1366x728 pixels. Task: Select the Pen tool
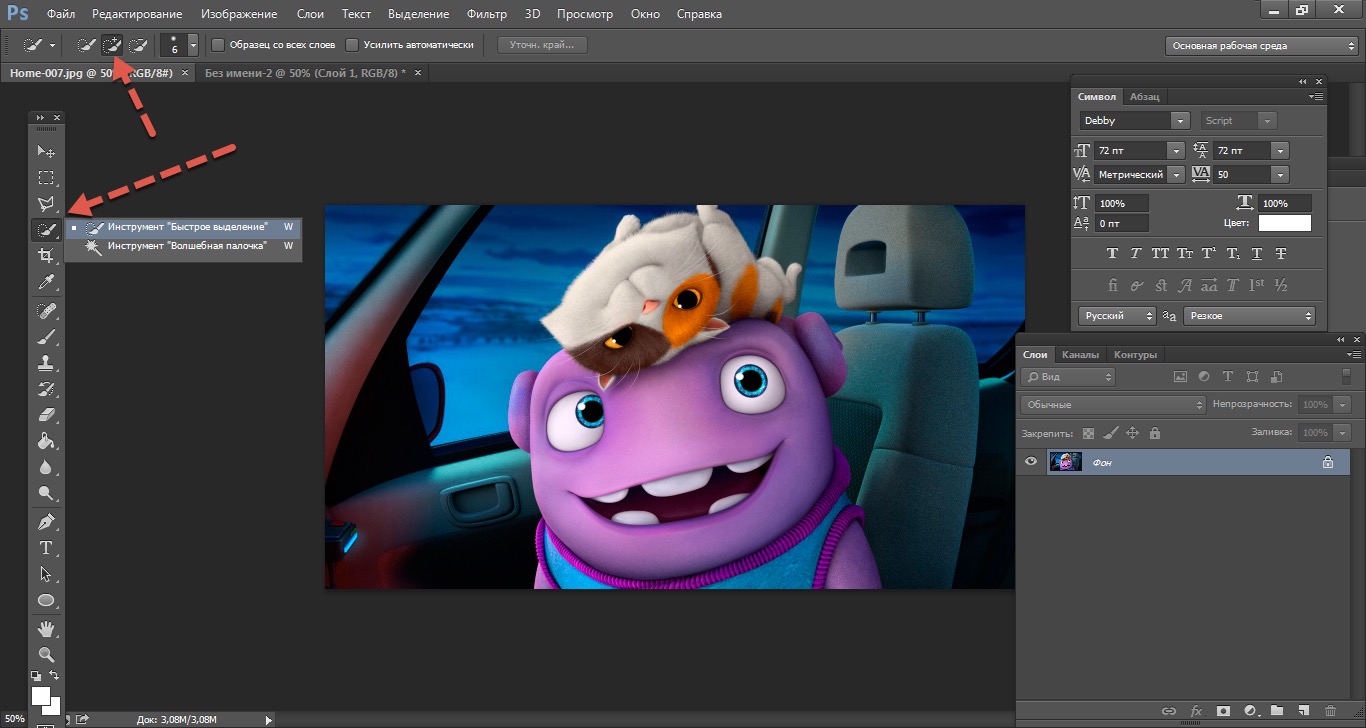(46, 522)
